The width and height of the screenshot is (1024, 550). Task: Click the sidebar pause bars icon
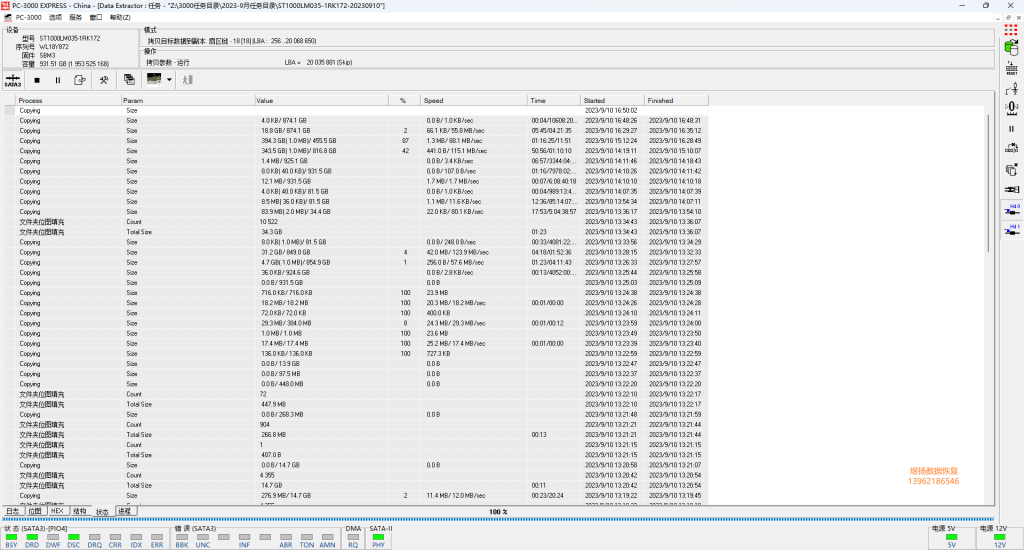(1012, 129)
